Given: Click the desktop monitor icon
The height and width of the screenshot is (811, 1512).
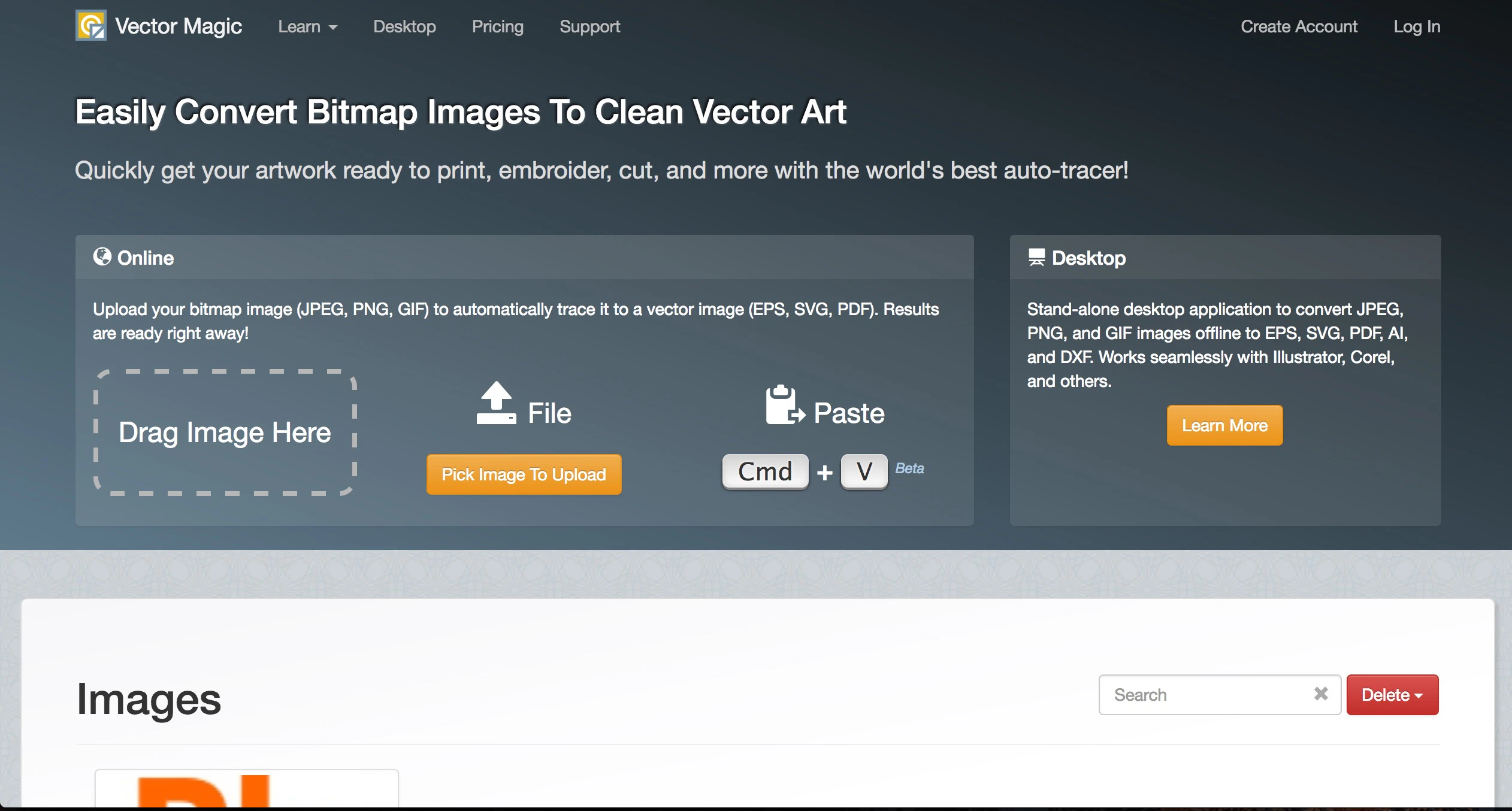Looking at the screenshot, I should (x=1036, y=258).
